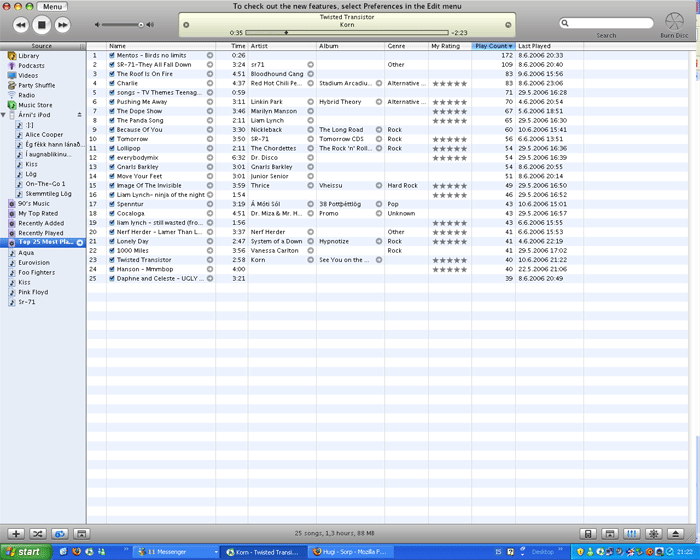Image resolution: width=700 pixels, height=560 pixels.
Task: Seek within the song progress bar
Action: [346, 33]
